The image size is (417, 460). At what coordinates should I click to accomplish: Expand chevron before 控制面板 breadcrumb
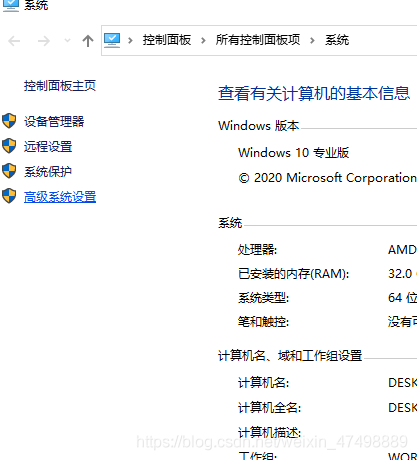(130, 41)
